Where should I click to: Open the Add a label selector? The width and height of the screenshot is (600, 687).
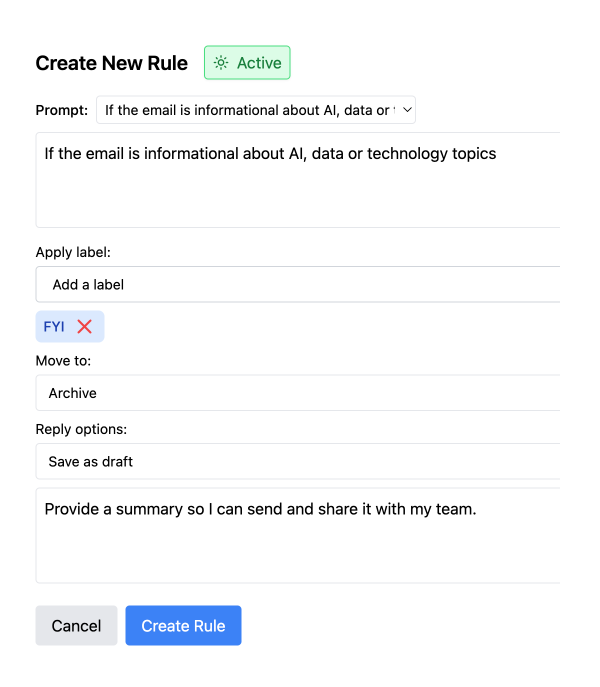click(298, 284)
